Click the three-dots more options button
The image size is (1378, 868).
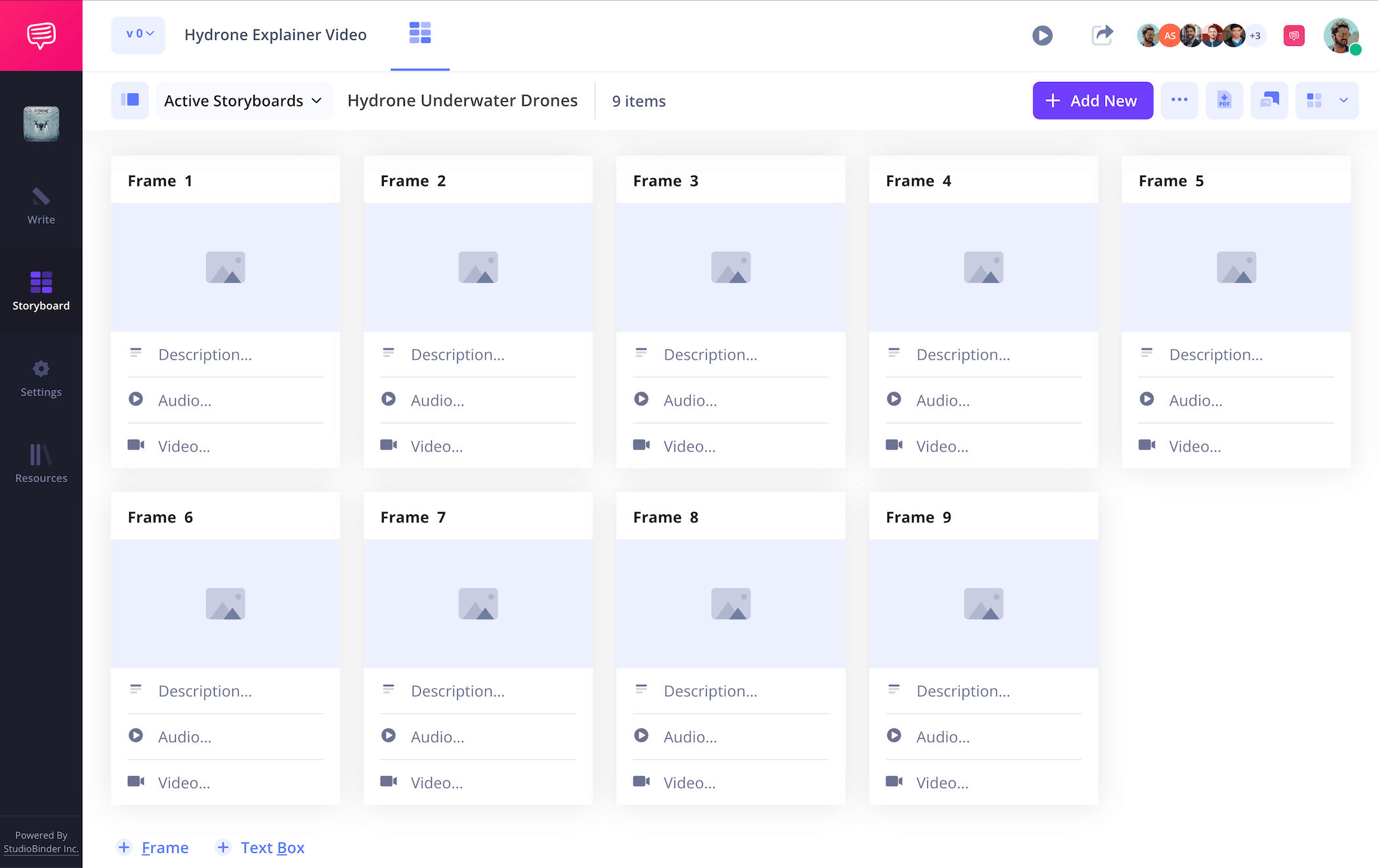[x=1179, y=100]
